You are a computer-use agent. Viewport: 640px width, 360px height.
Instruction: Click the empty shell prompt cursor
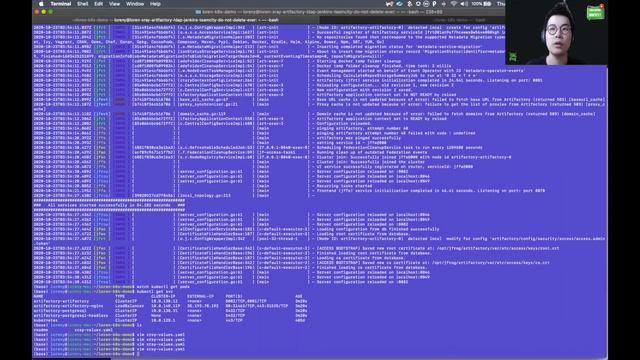(138, 354)
